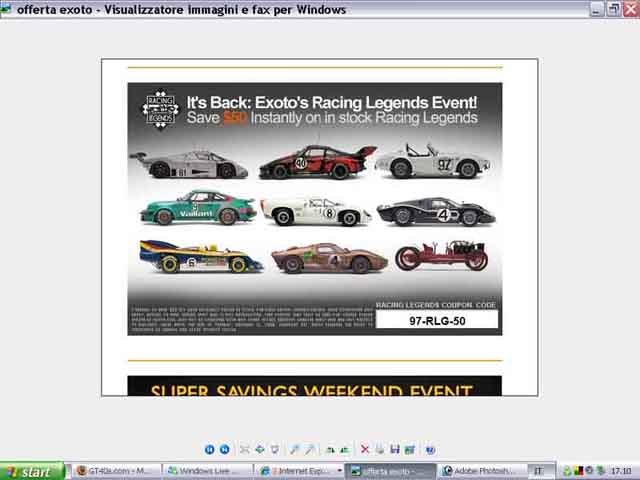Print the current image
The image size is (640, 480).
point(380,449)
